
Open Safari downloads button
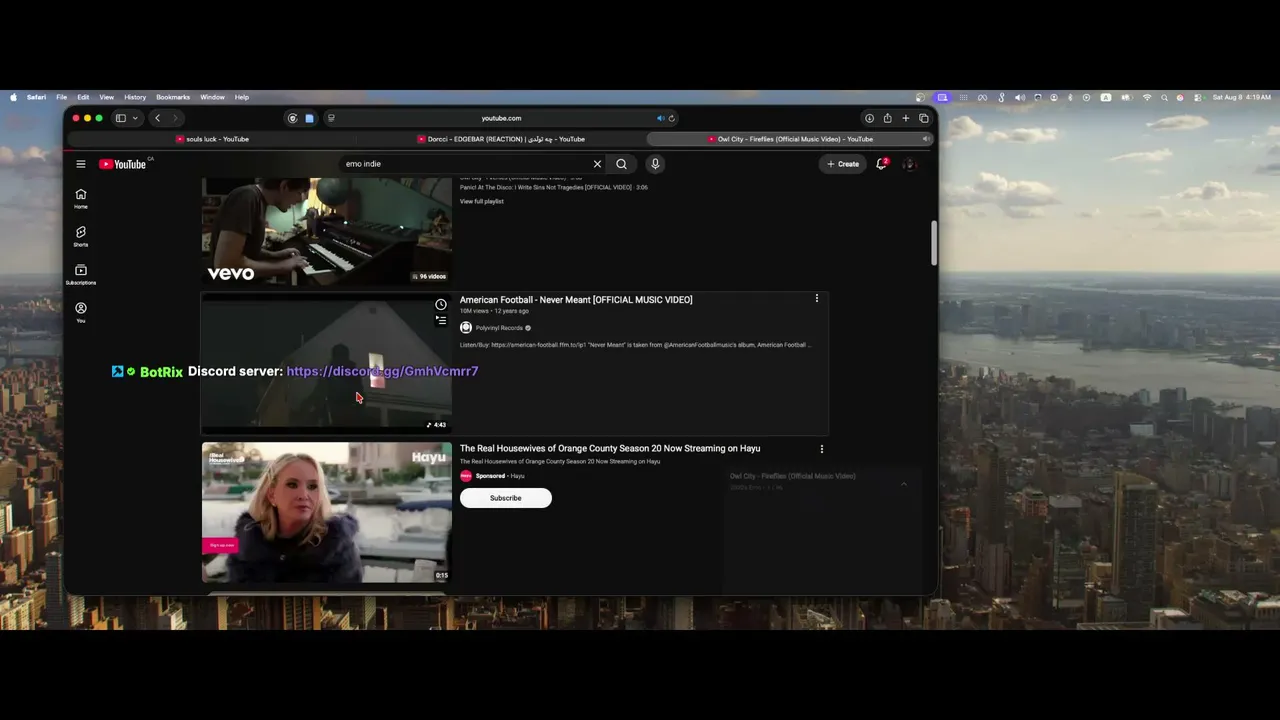869,118
